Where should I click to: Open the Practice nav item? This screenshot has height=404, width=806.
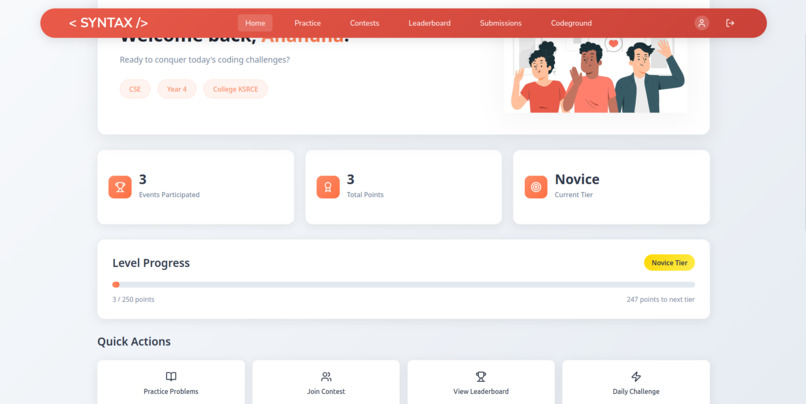coord(307,23)
